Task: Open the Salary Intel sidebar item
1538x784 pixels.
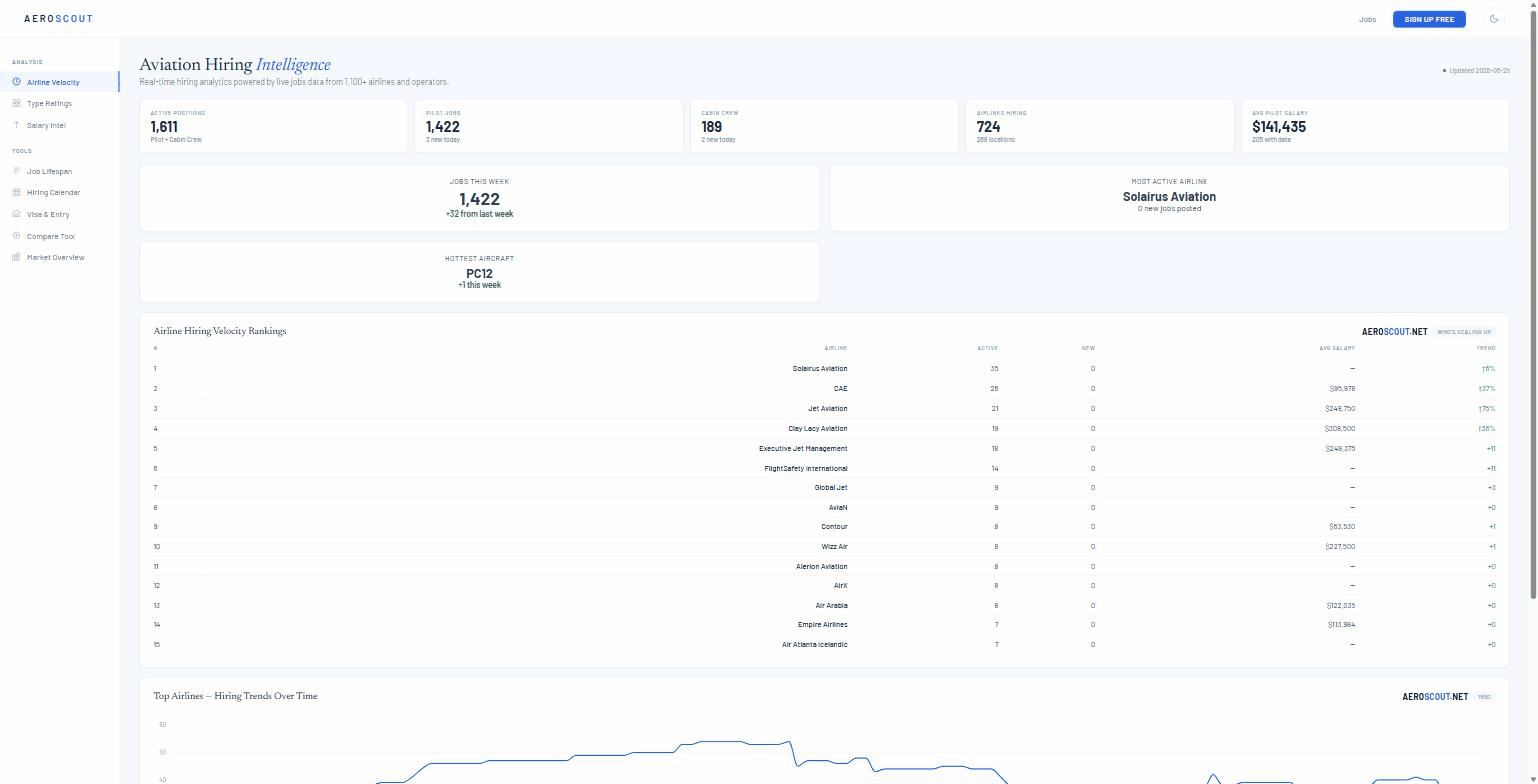Action: [60, 125]
